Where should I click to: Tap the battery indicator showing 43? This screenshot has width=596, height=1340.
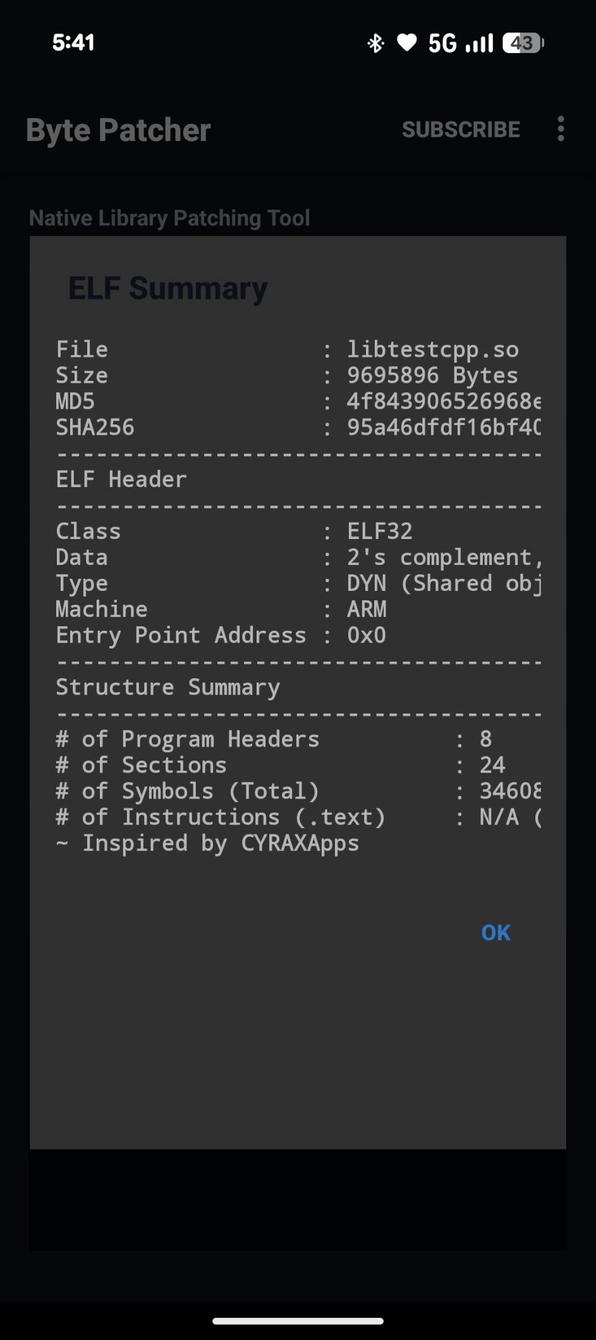pos(521,42)
